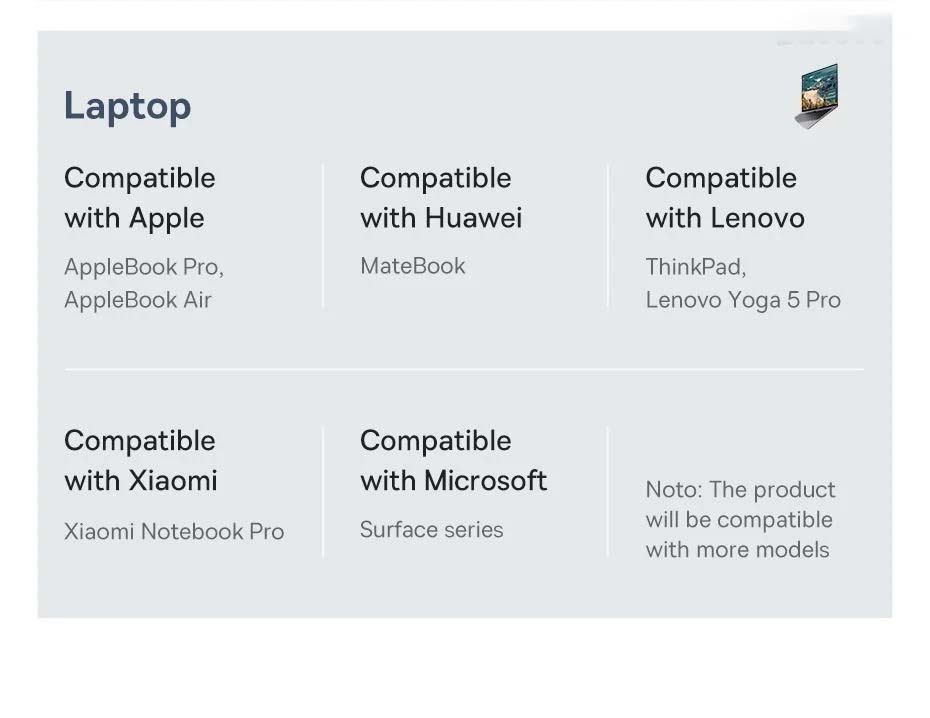Select the Compatible with Huawei heading
The height and width of the screenshot is (718, 930).
(440, 198)
